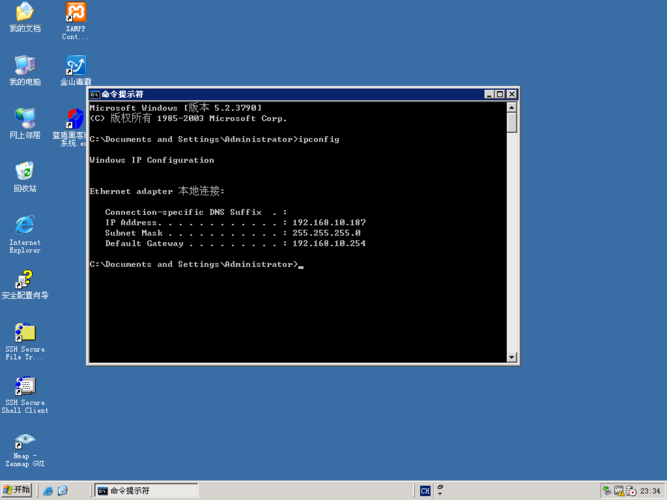Screen dimensions: 667x500
Task: Click the Windows IP Configuration line
Action: coord(152,160)
